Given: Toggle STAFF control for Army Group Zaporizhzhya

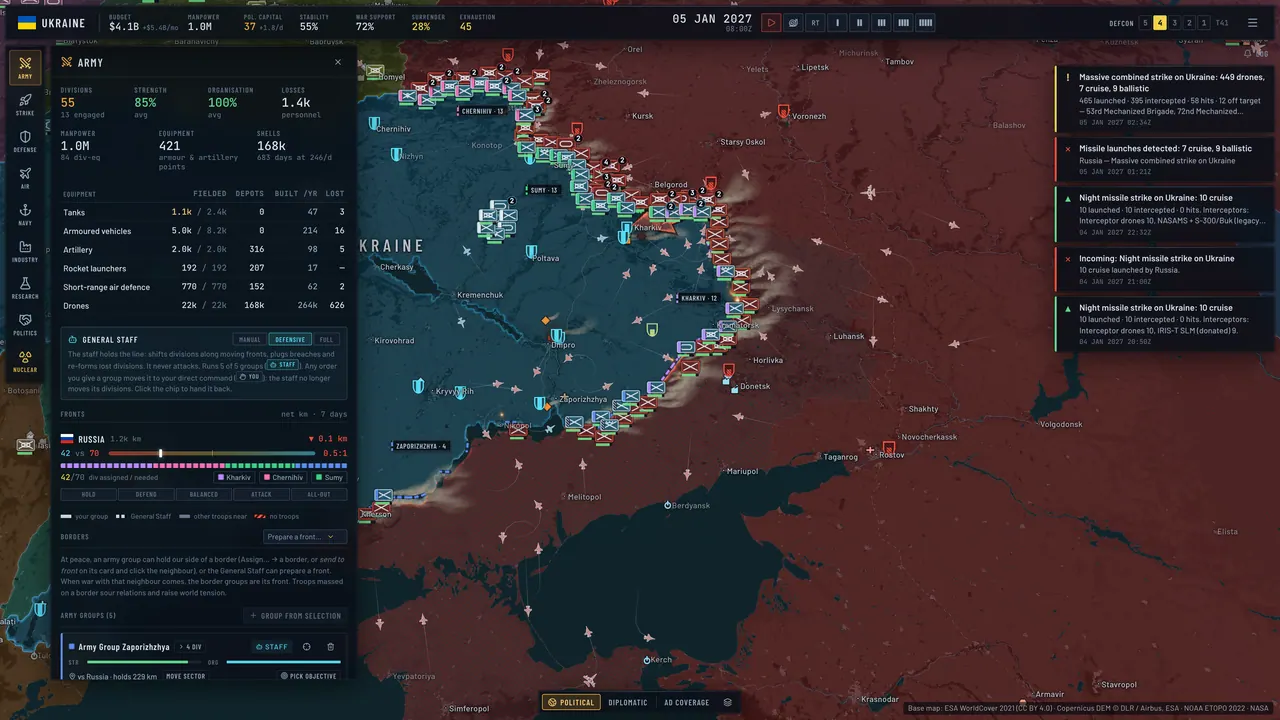Looking at the screenshot, I should pos(272,647).
